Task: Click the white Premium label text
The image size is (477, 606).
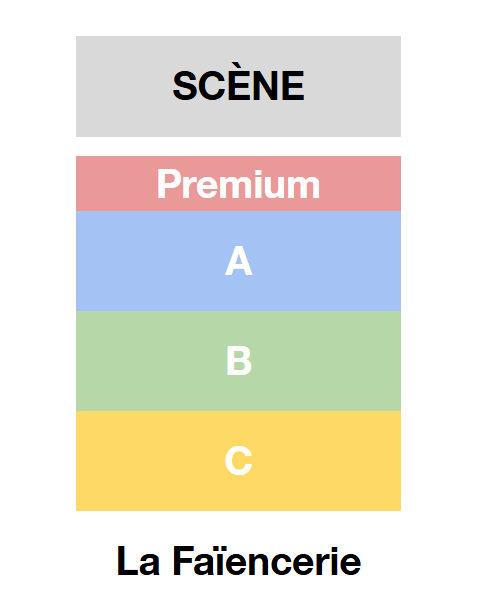Action: click(238, 184)
